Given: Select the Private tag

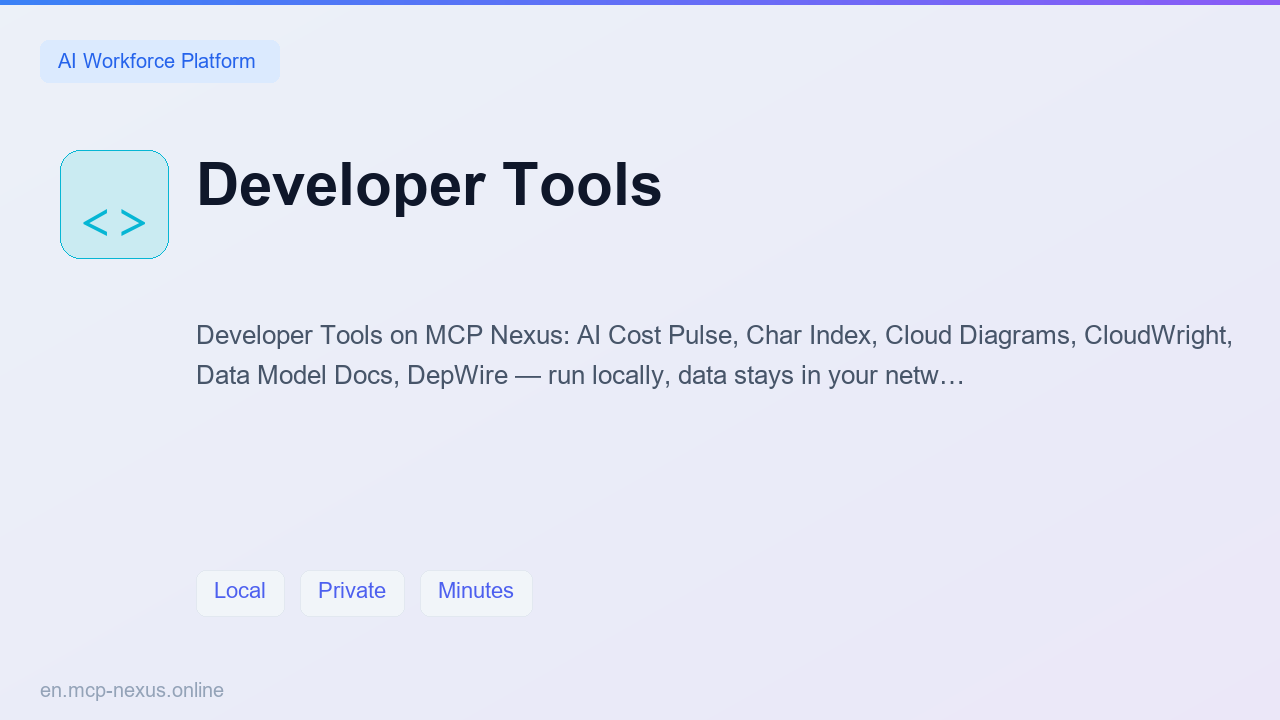Looking at the screenshot, I should 352,593.
